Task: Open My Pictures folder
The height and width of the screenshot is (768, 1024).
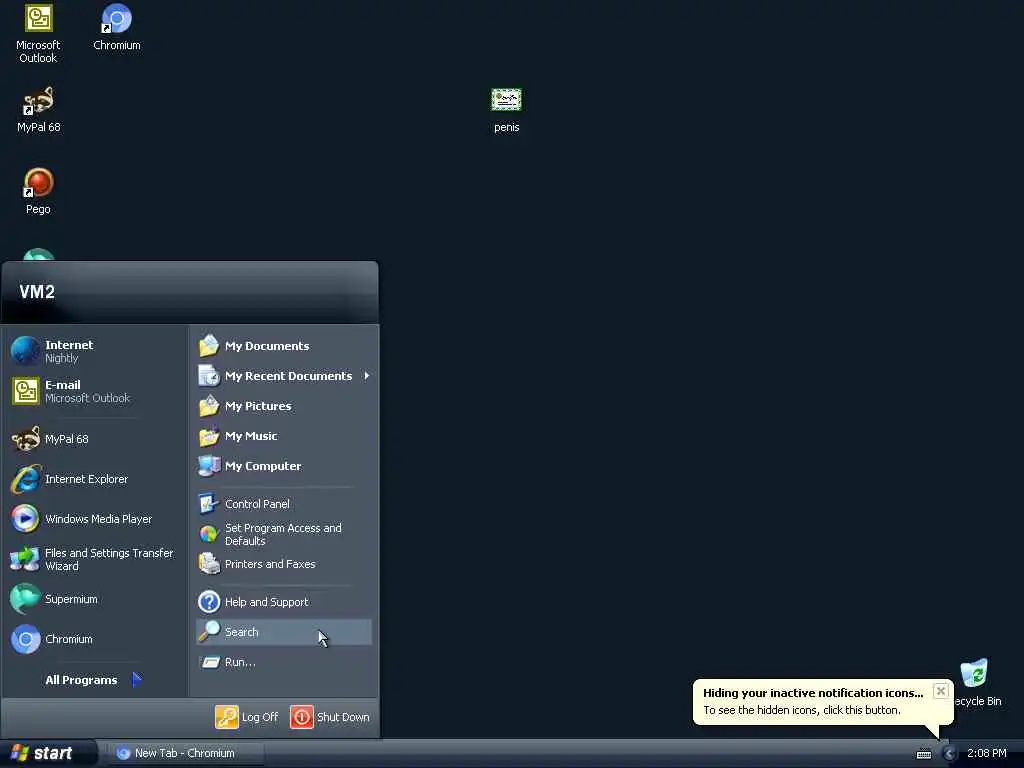Action: click(283, 406)
